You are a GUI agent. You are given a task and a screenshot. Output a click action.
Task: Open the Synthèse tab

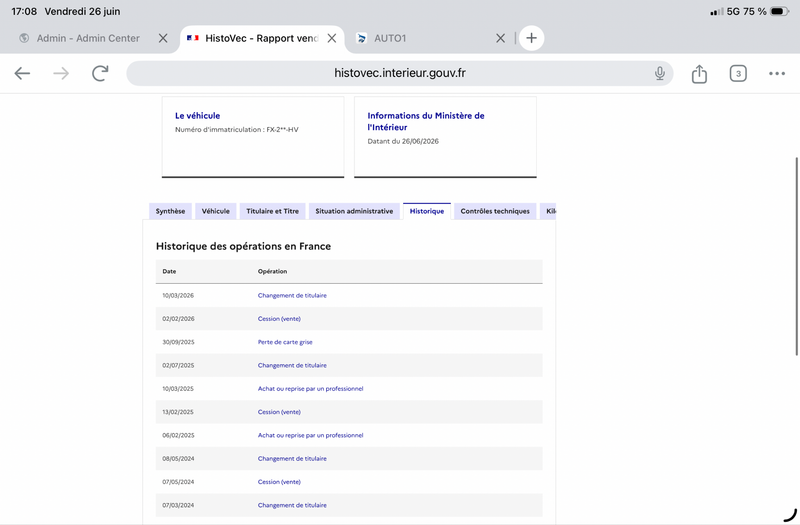170,211
